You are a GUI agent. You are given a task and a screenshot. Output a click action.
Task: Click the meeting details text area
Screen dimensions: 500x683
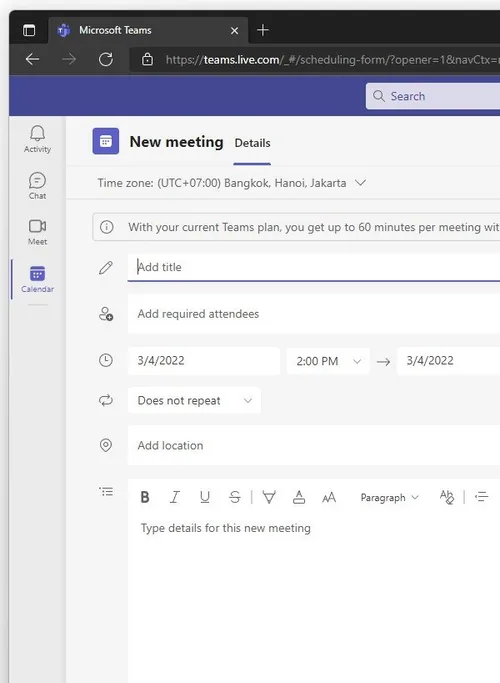point(314,601)
